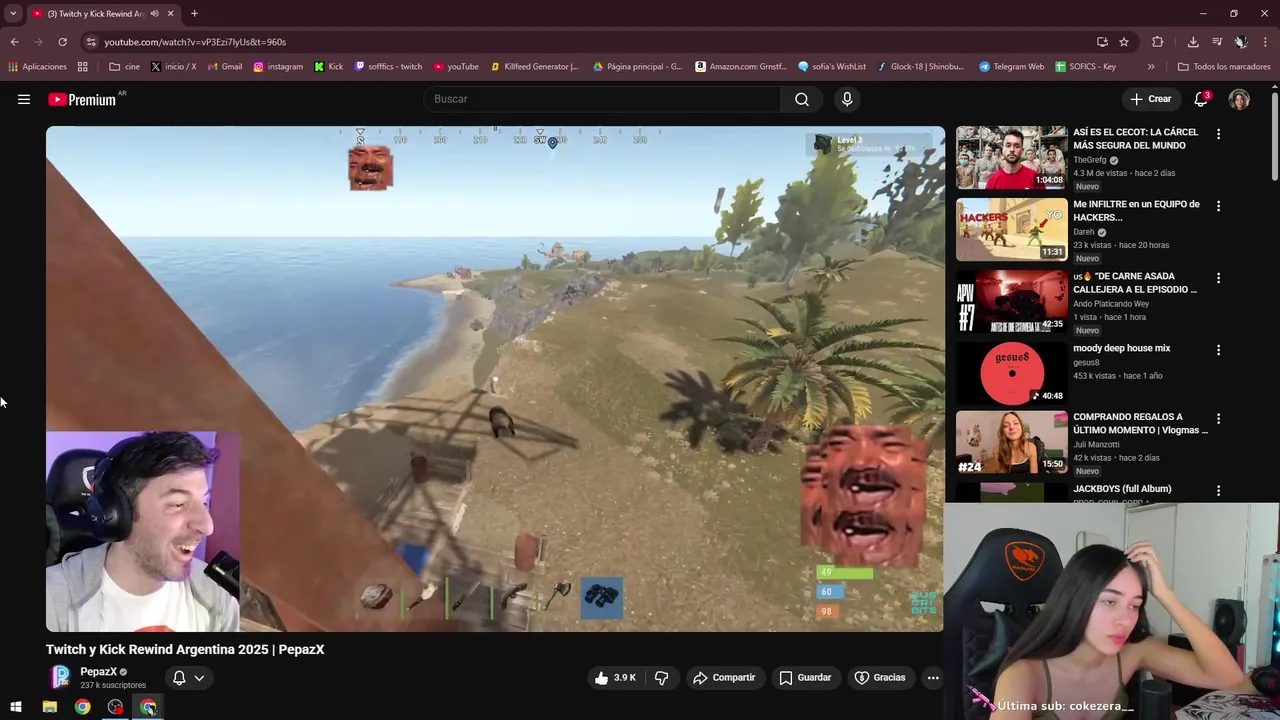The width and height of the screenshot is (1280, 720).
Task: Open the Aplicaciones bookmark
Action: coord(37,67)
